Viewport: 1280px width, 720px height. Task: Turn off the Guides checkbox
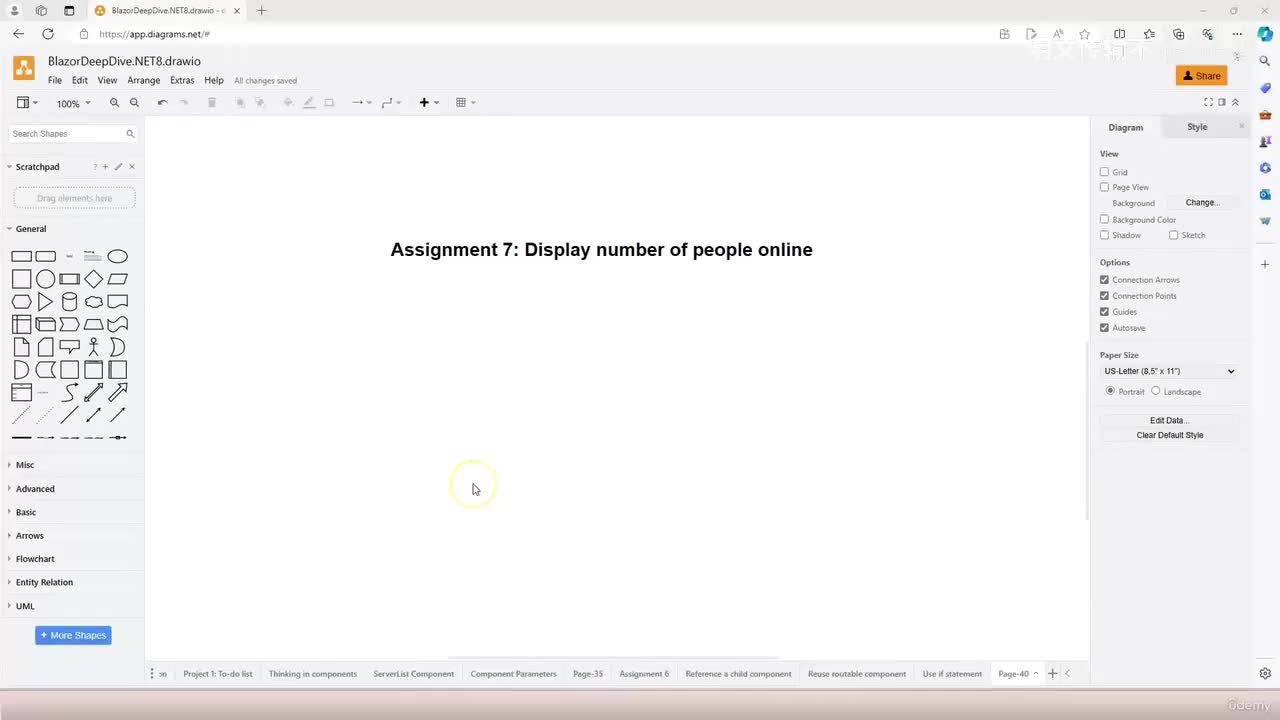coord(1104,312)
